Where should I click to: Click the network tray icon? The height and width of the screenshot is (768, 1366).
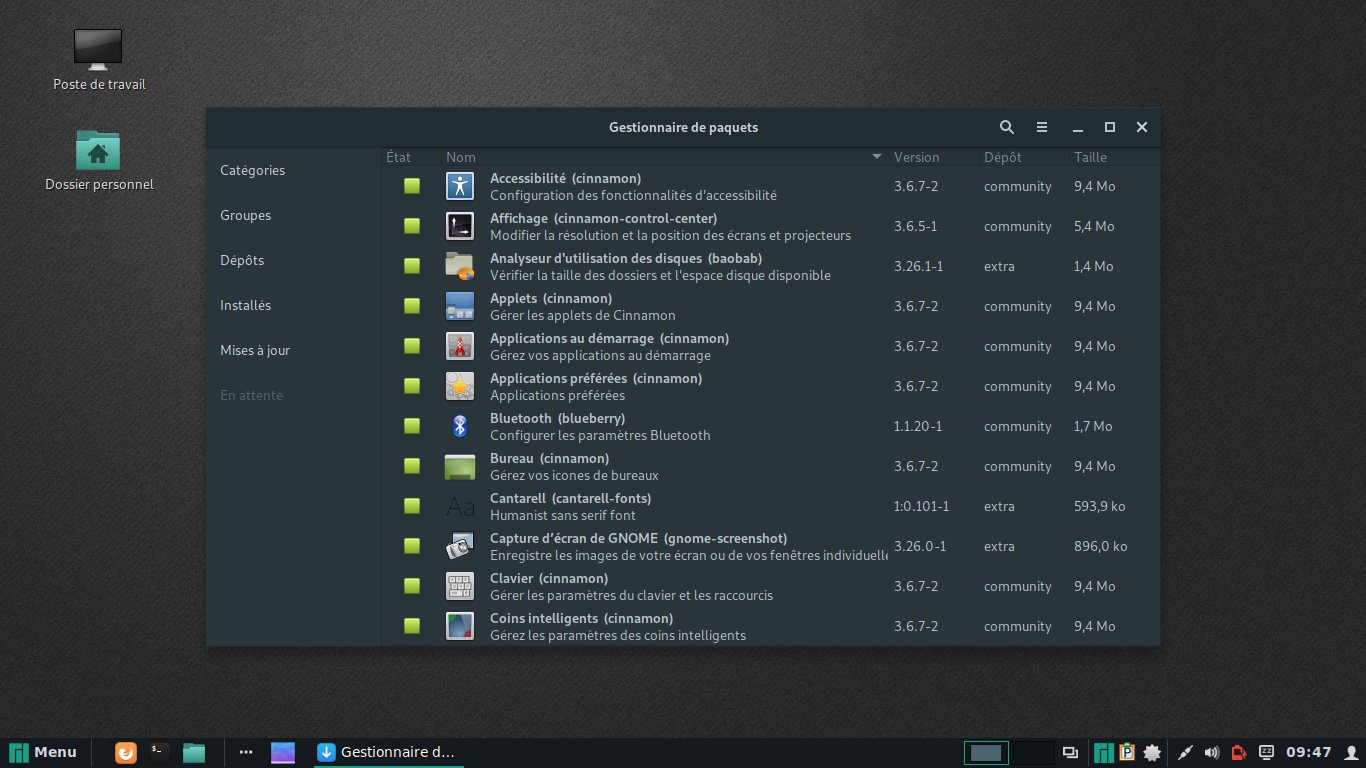pyautogui.click(x=1185, y=752)
